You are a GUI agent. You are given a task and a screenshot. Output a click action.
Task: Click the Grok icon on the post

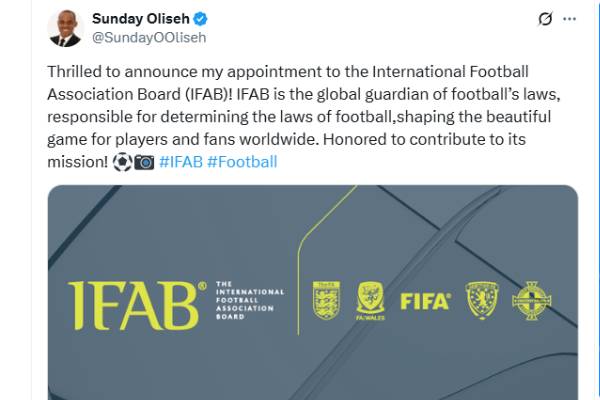click(x=545, y=18)
